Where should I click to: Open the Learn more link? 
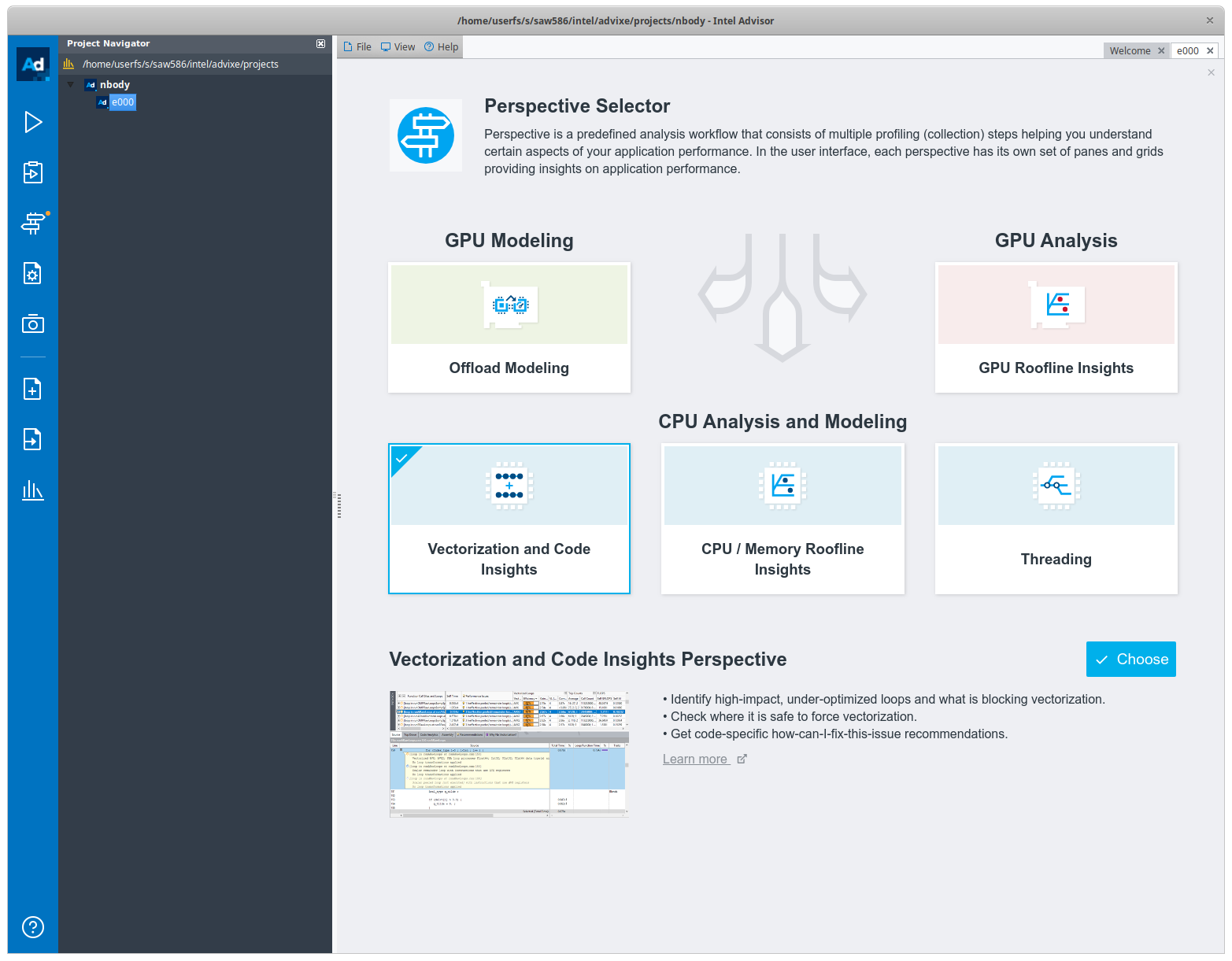(x=705, y=760)
